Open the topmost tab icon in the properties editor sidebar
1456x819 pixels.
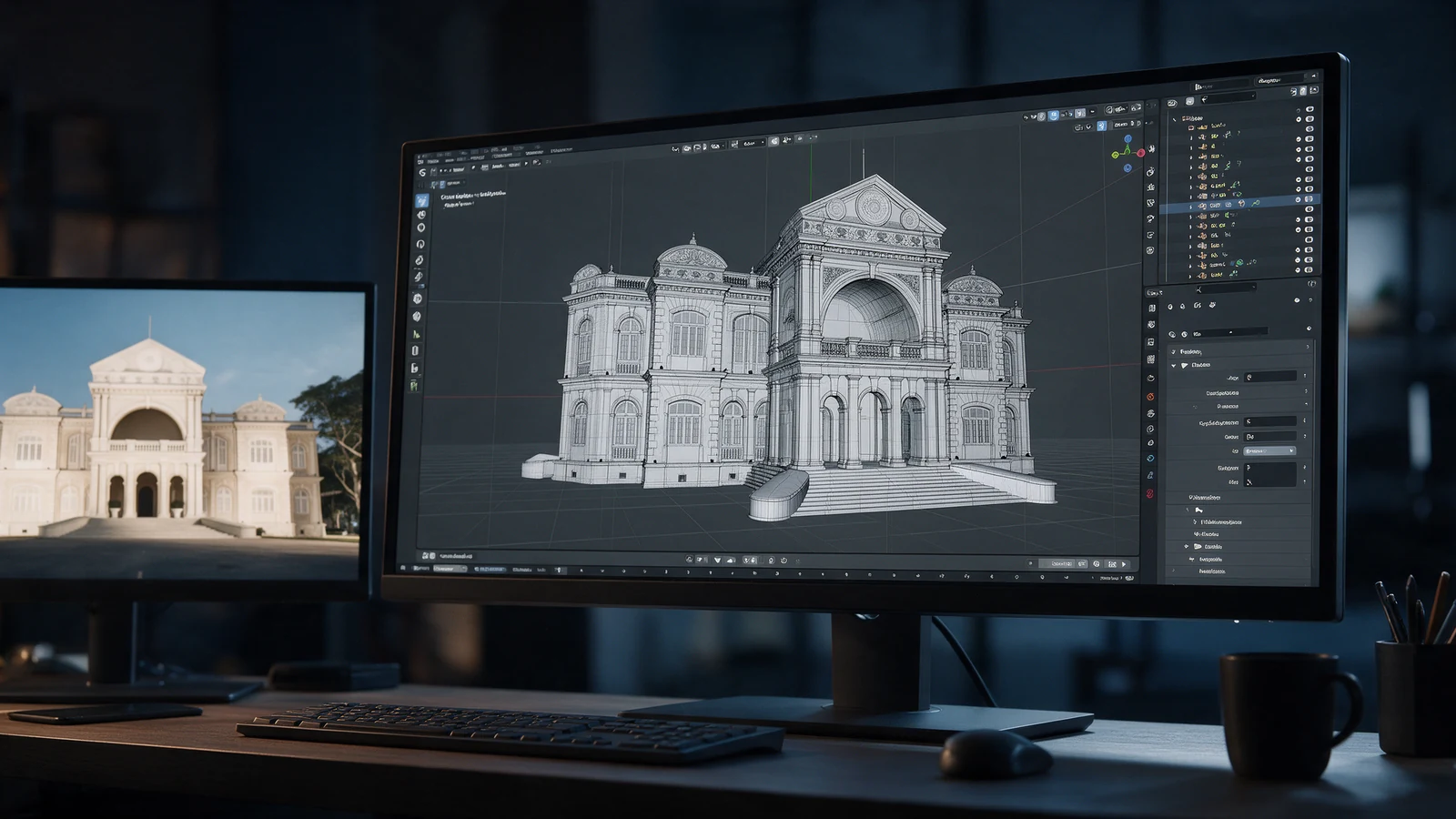pyautogui.click(x=1151, y=308)
